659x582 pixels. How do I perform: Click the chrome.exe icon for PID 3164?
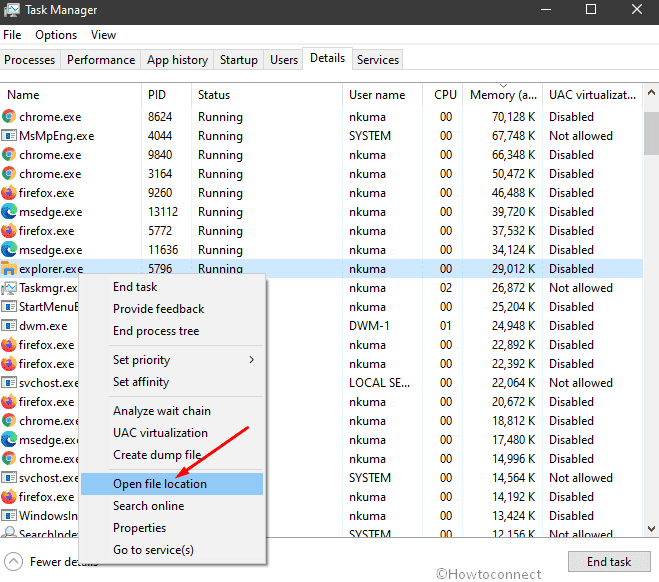[9, 174]
